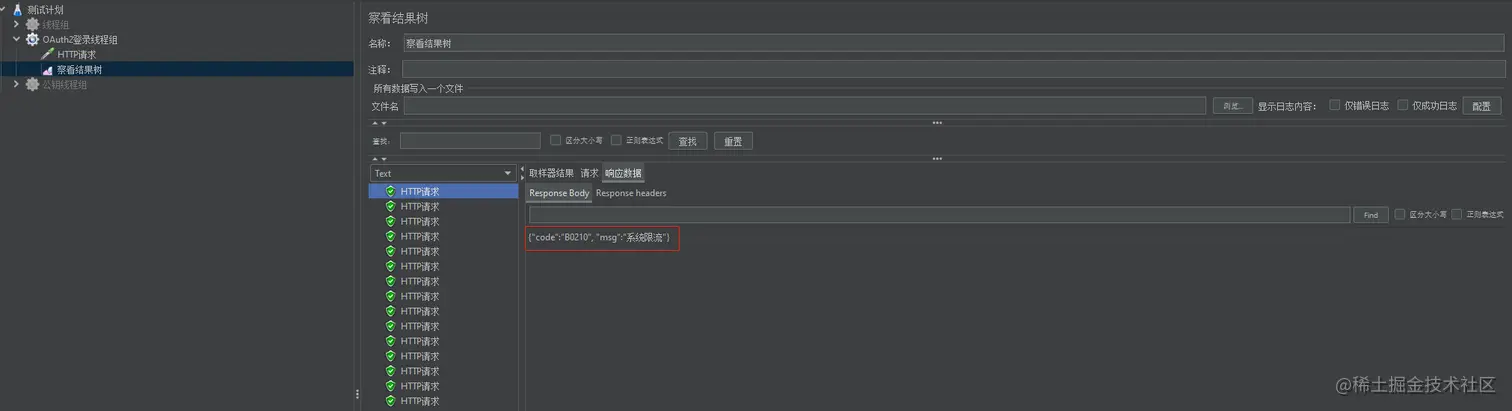Select 察看结果树 listener in the test plan tree
Viewport: 1512px width, 411px height.
pyautogui.click(x=79, y=70)
